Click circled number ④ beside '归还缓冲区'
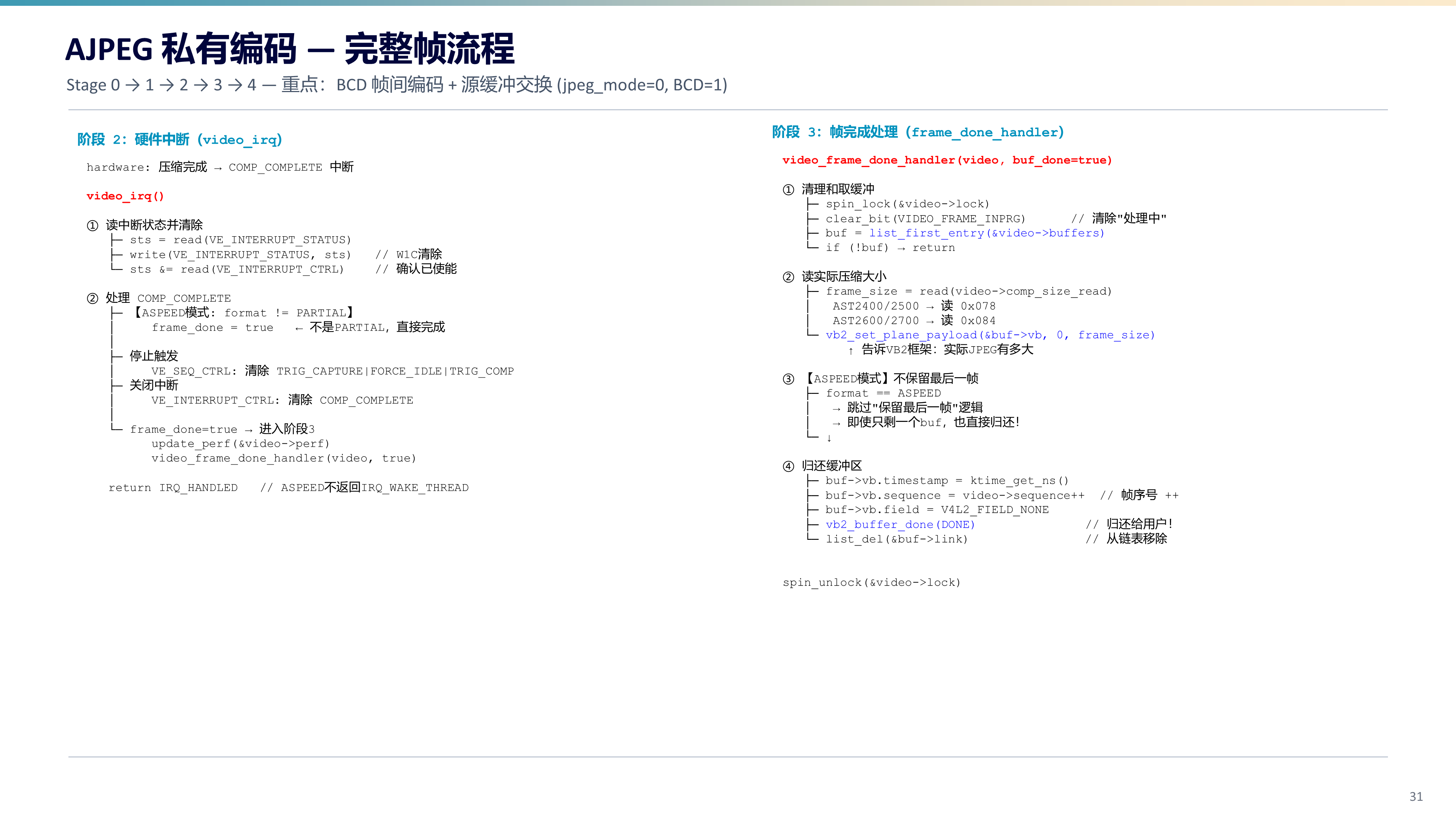This screenshot has width=1456, height=819. coord(788,466)
